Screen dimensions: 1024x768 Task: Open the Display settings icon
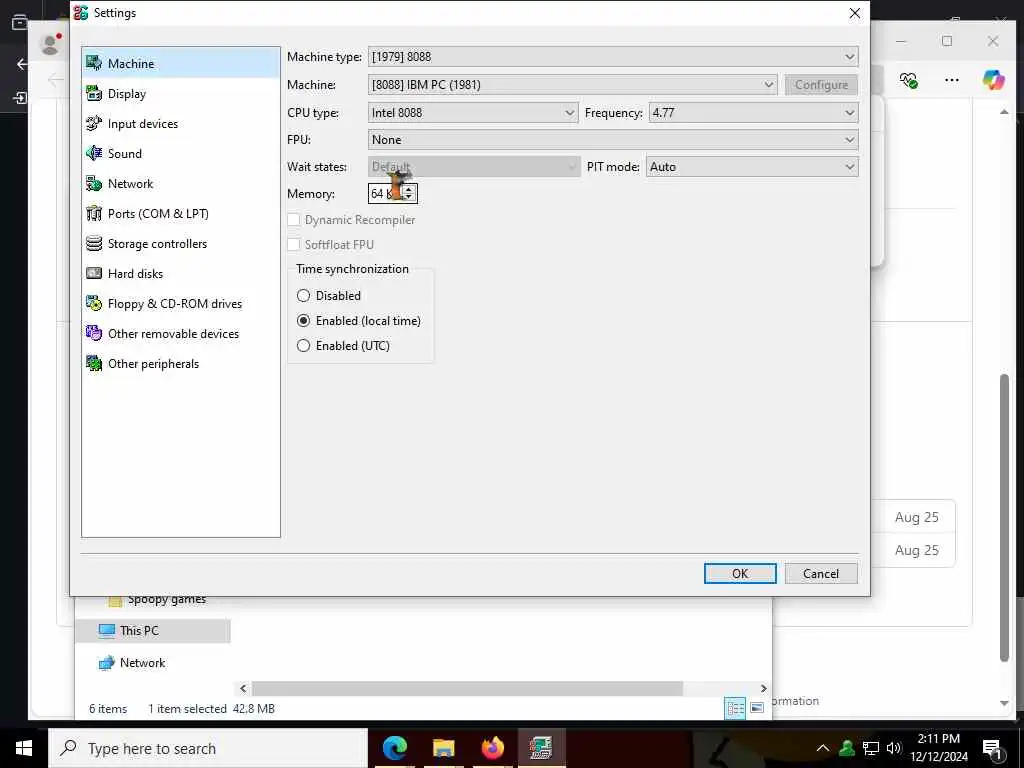[x=94, y=93]
